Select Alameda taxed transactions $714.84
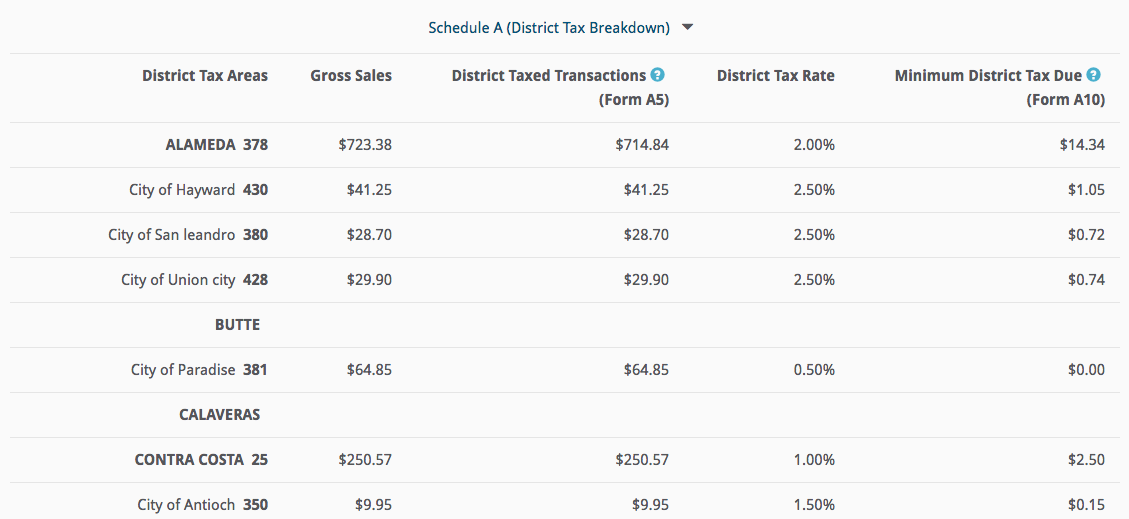The image size is (1129, 519). pyautogui.click(x=642, y=145)
